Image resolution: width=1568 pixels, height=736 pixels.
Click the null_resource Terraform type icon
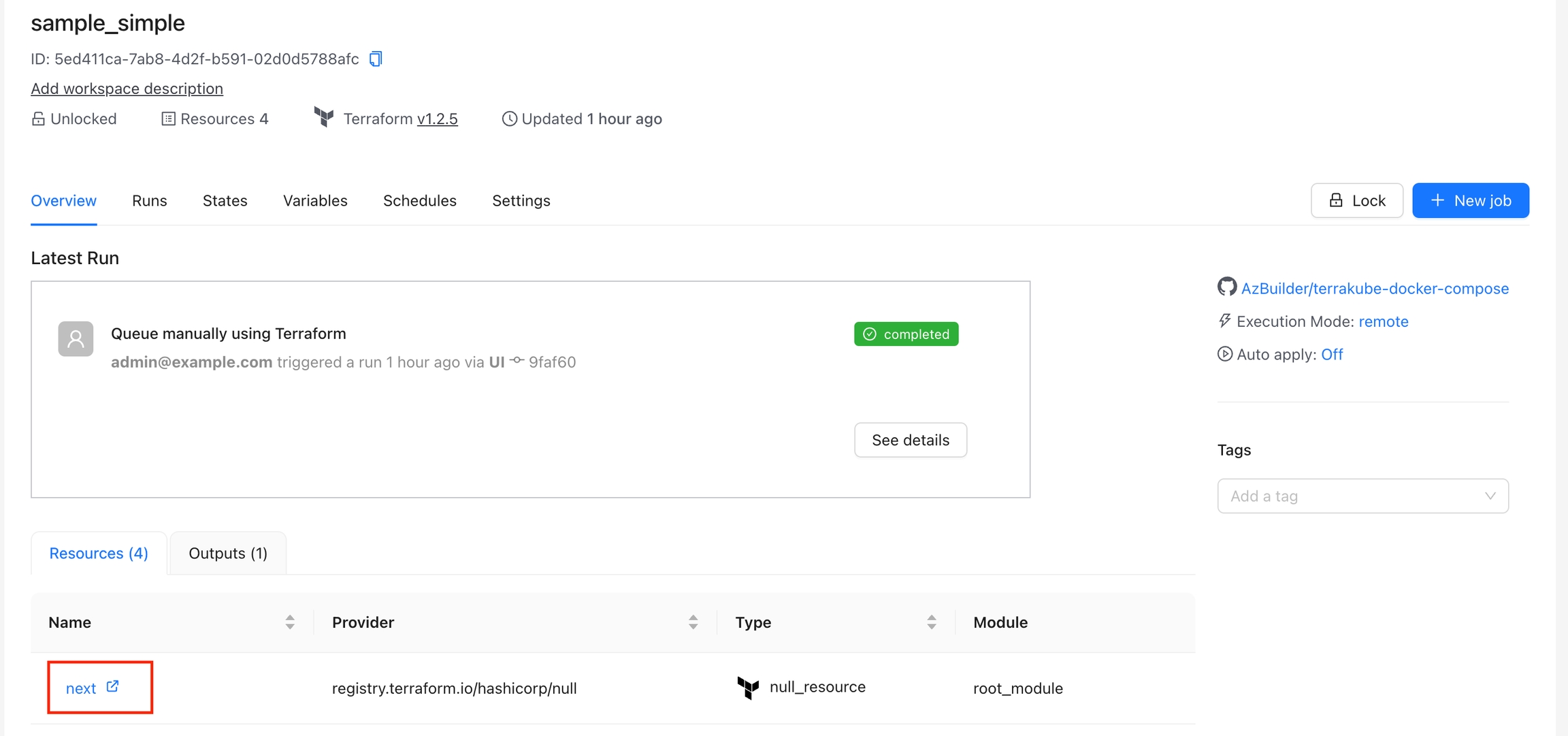[748, 687]
